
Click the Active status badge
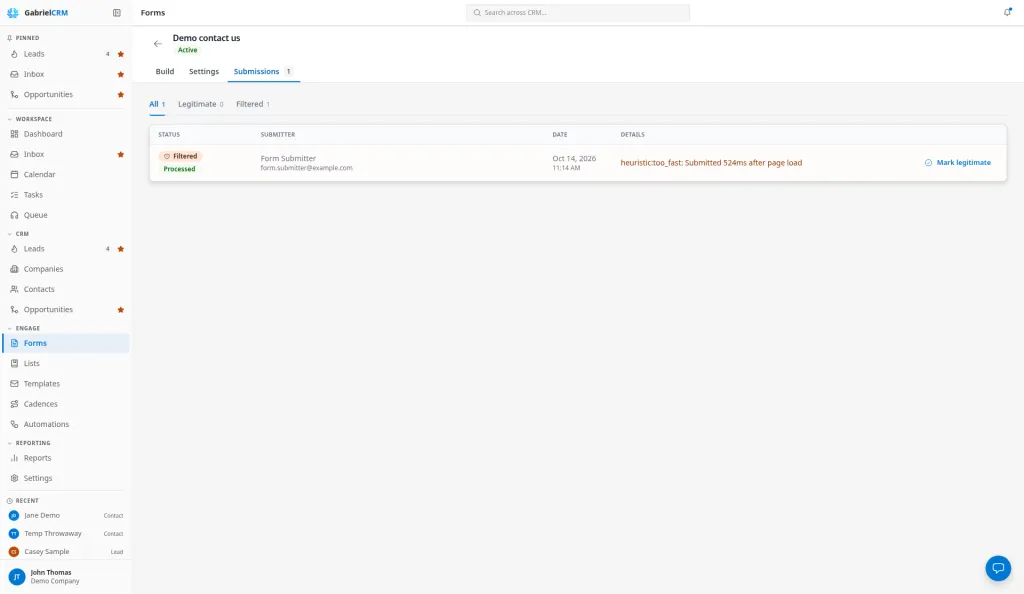[187, 50]
